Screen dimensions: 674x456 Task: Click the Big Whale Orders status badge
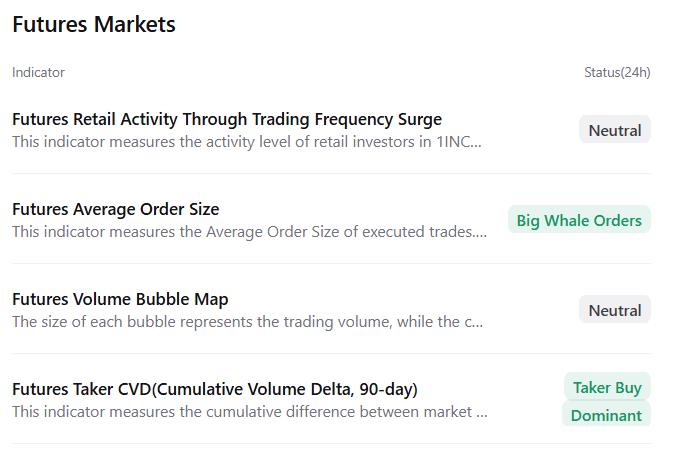(579, 220)
